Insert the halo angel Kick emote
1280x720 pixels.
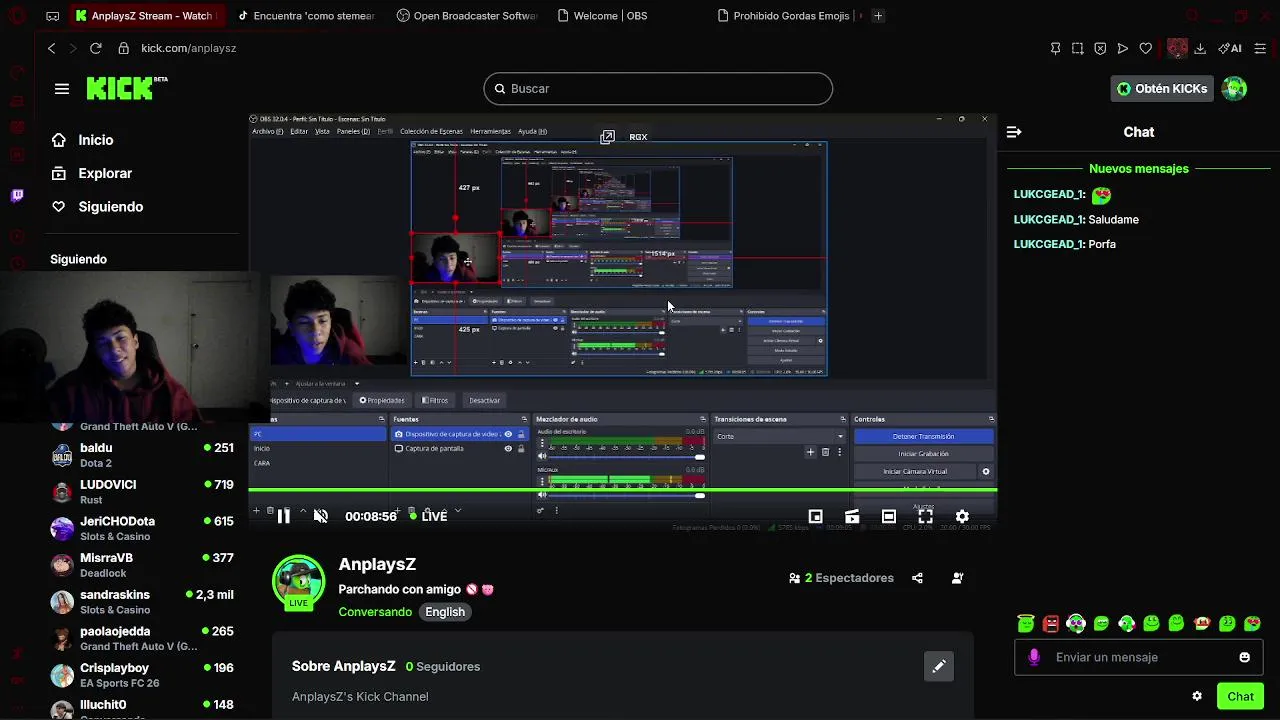1026,624
